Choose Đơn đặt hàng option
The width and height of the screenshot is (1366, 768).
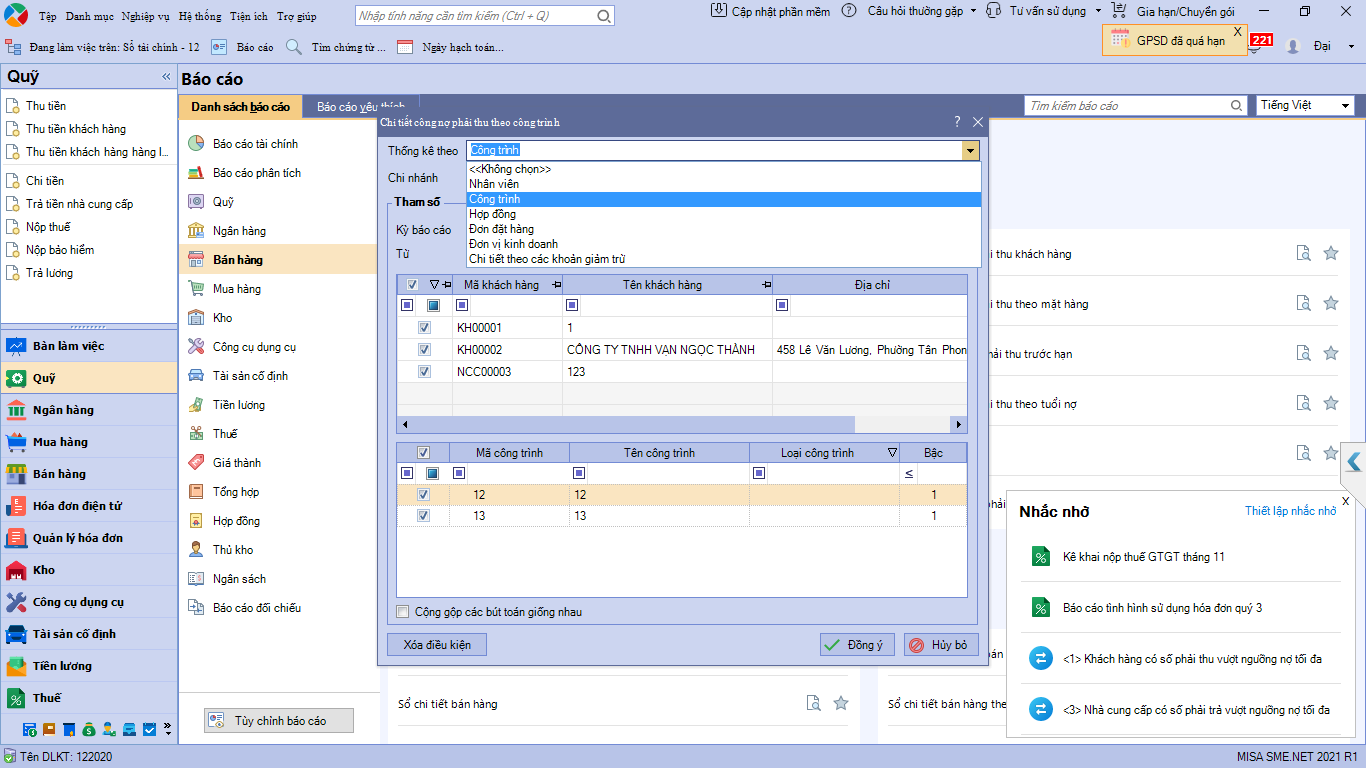coord(723,229)
